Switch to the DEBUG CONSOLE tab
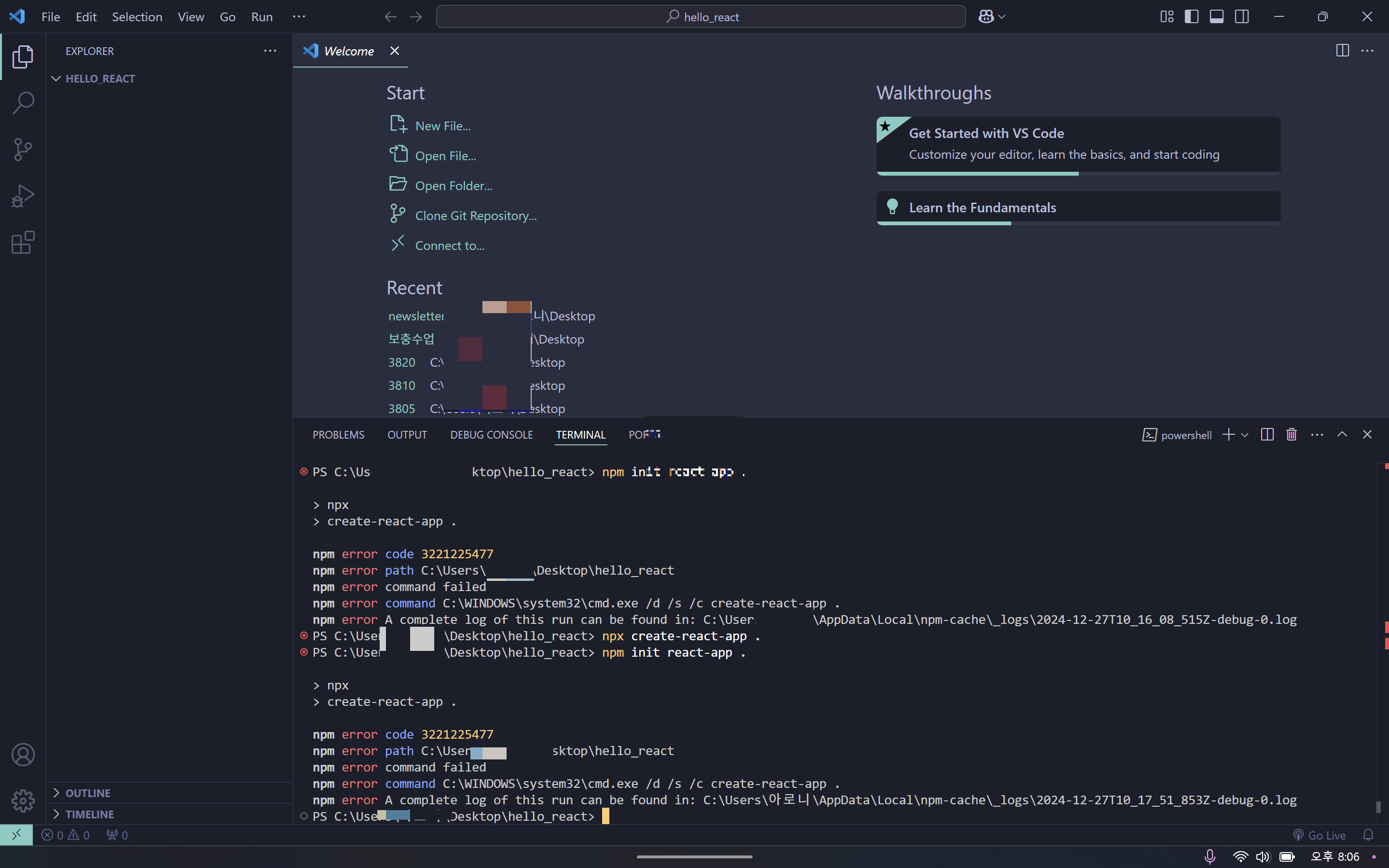The height and width of the screenshot is (868, 1389). click(491, 435)
